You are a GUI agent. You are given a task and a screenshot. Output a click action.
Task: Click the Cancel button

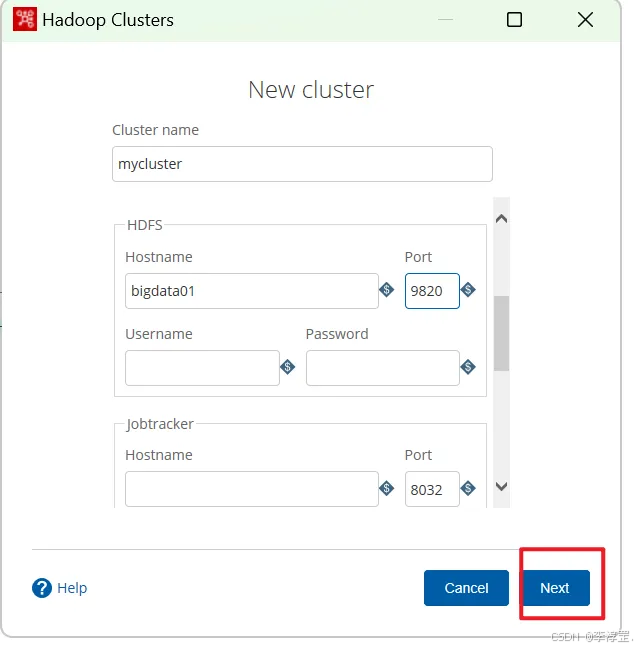(x=466, y=588)
